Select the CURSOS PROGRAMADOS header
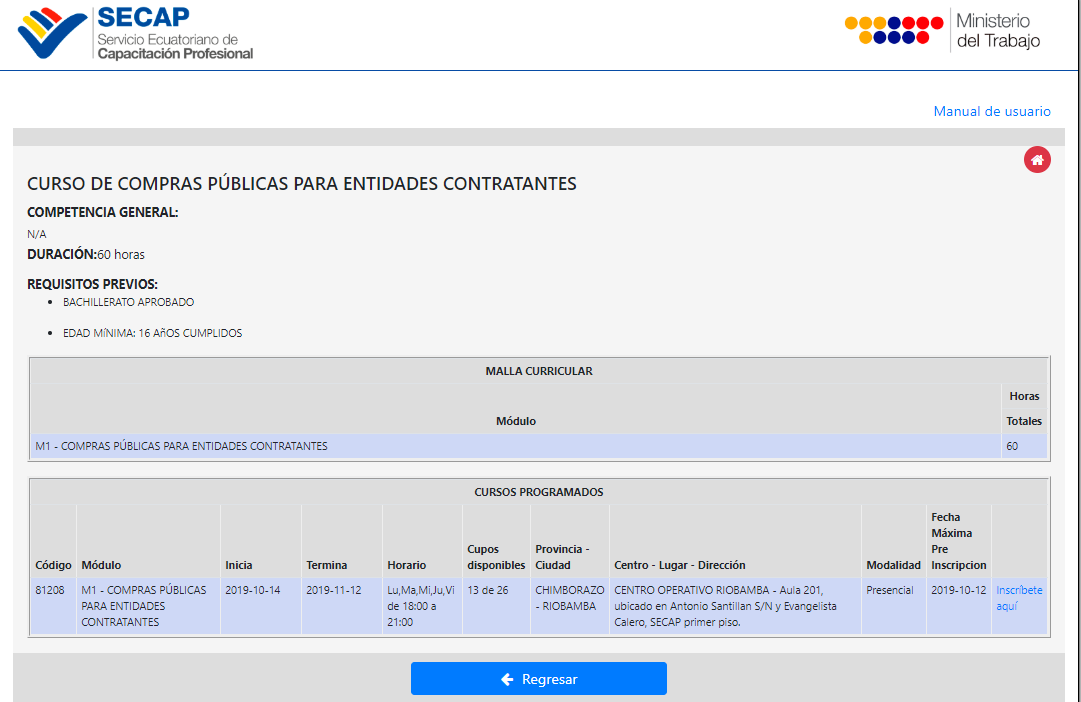The image size is (1081, 702). tap(541, 491)
